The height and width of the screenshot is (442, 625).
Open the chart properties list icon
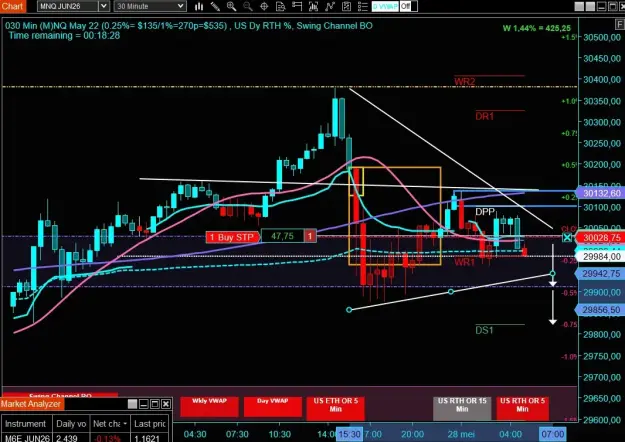pyautogui.click(x=363, y=6)
